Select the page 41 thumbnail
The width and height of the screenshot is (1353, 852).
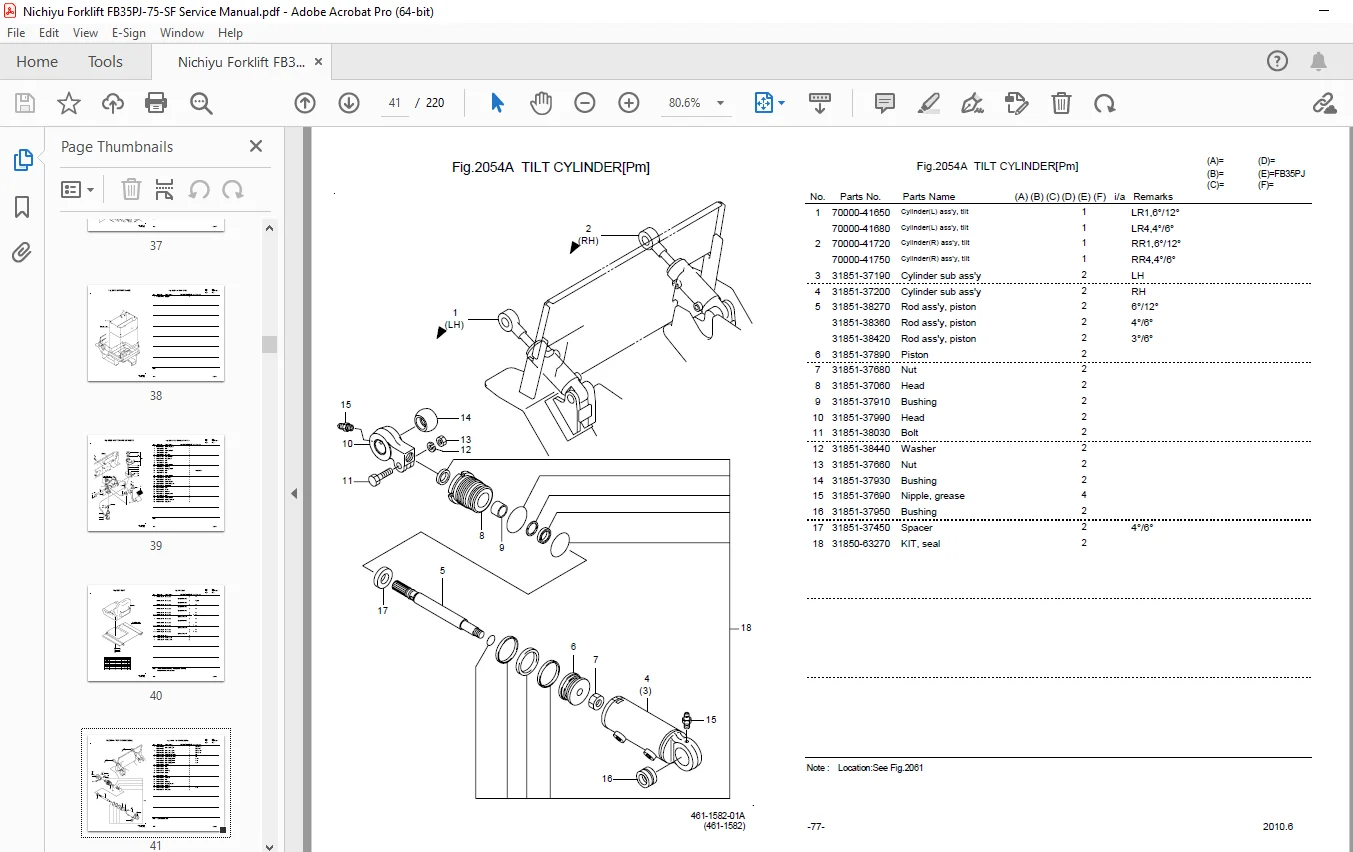pyautogui.click(x=156, y=783)
